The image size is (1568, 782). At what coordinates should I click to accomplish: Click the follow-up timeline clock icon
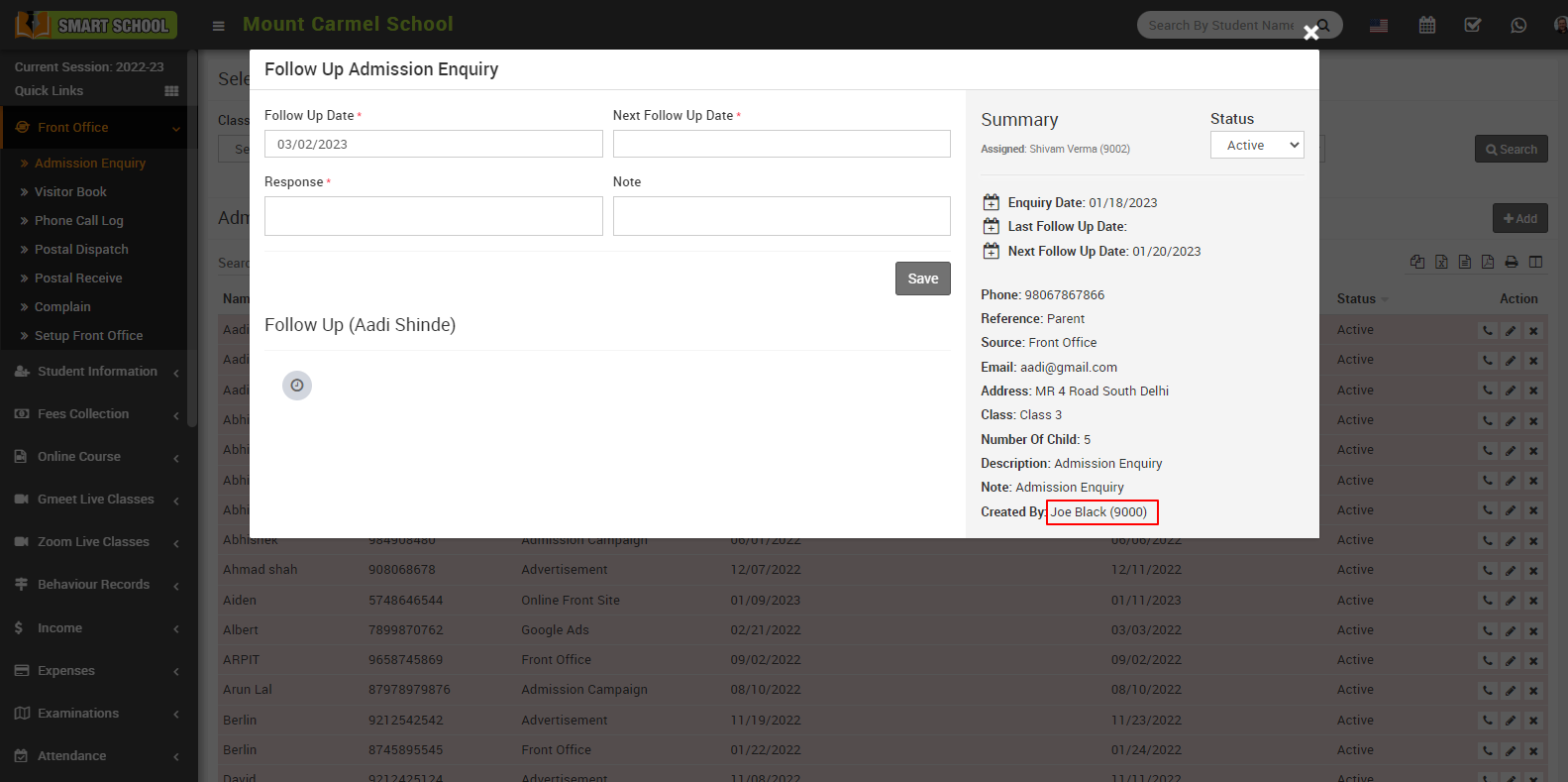click(297, 386)
